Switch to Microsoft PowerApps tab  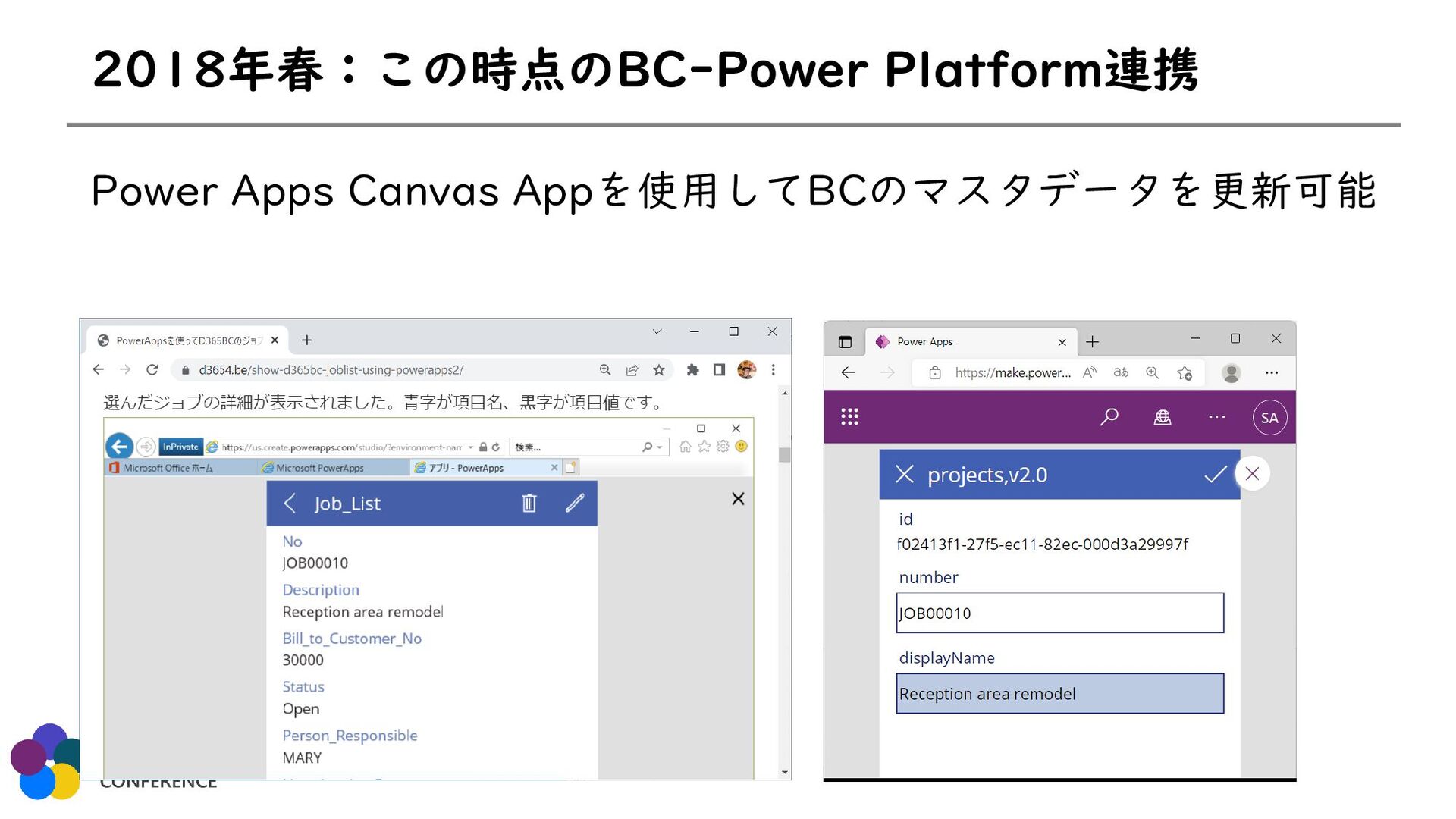click(x=333, y=468)
